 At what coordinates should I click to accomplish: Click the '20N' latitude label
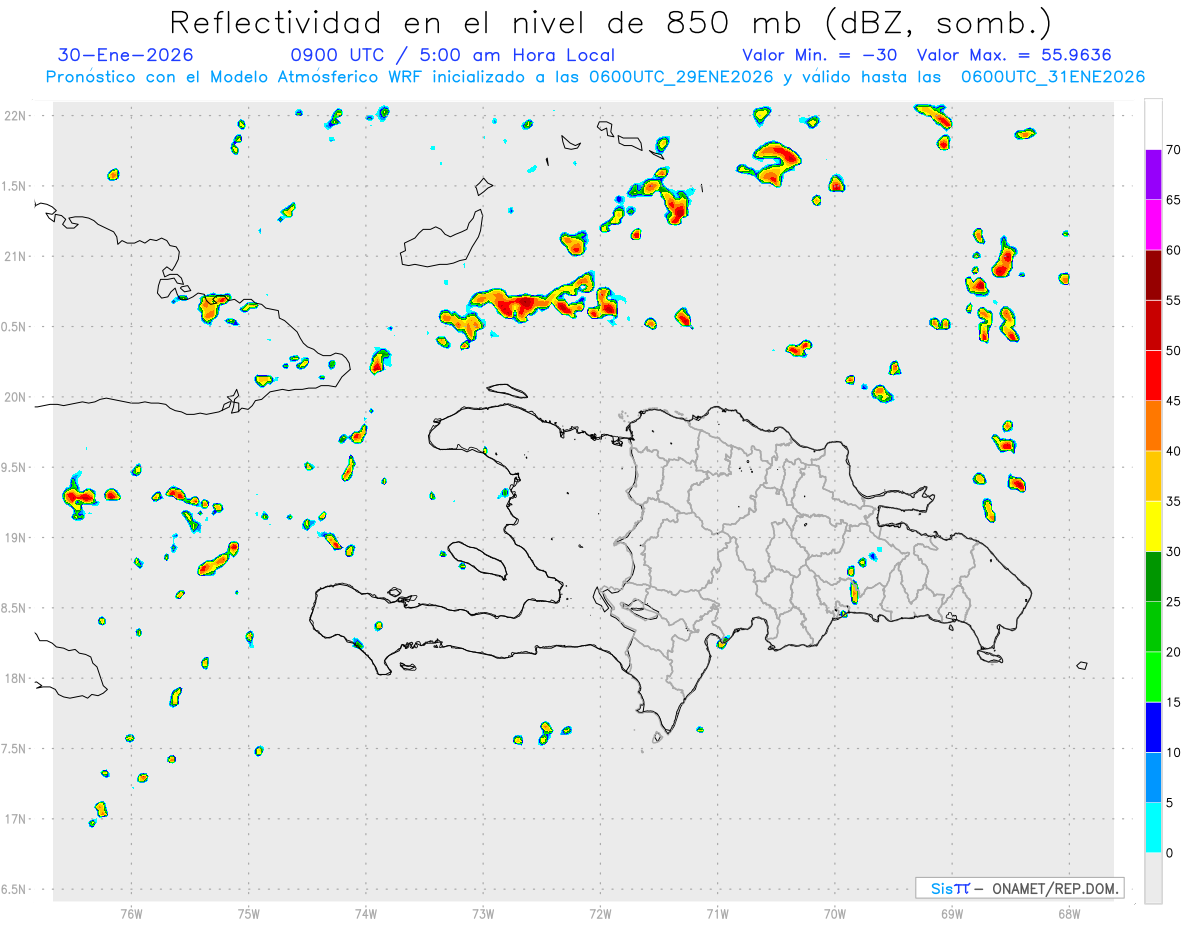pyautogui.click(x=16, y=397)
